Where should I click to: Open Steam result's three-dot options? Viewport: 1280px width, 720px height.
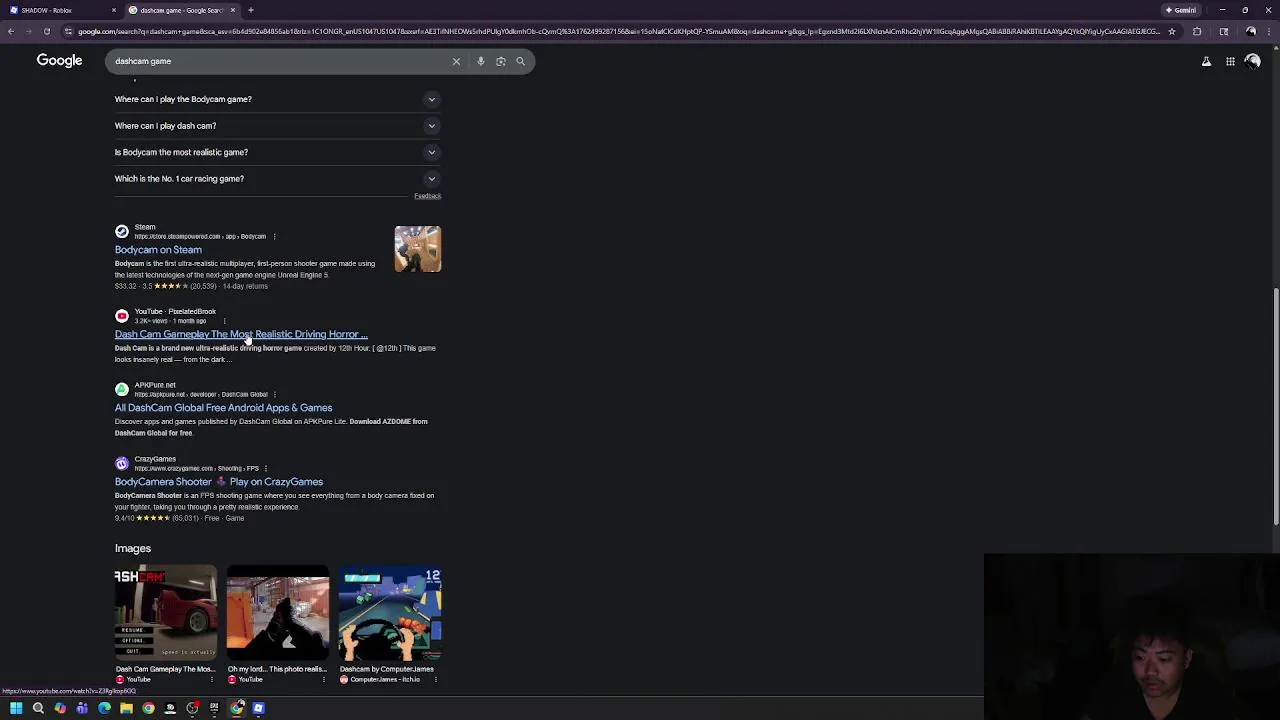[x=274, y=237]
